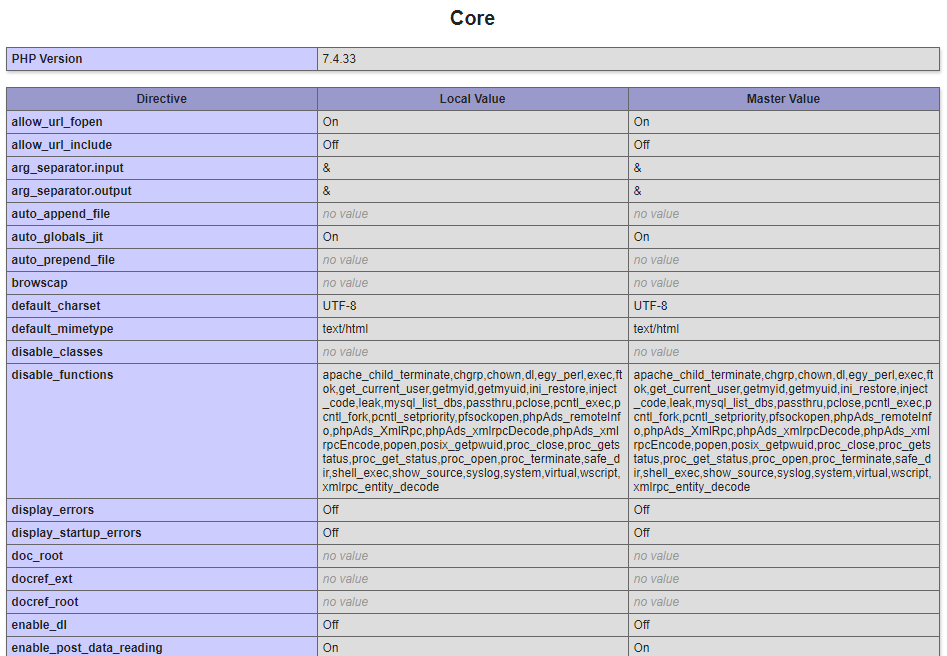Click the auto_prepend_file directive
This screenshot has width=947, height=656.
click(63, 260)
